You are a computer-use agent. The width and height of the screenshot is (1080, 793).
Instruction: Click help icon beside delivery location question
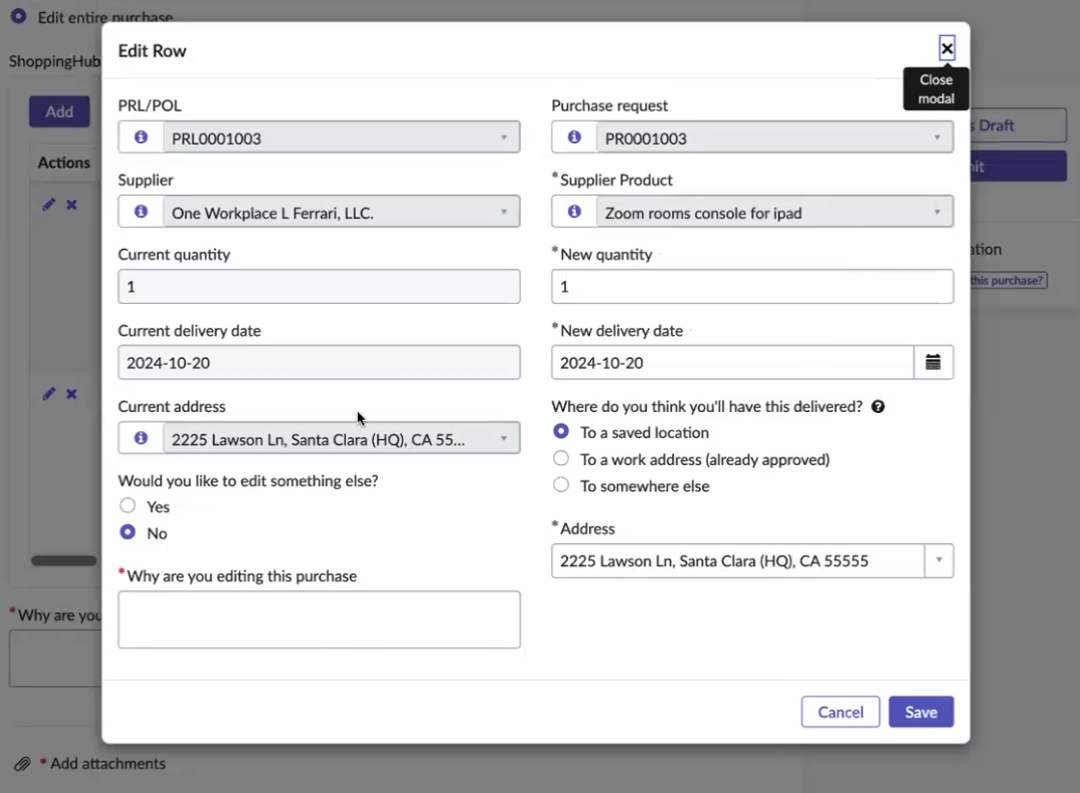pyautogui.click(x=878, y=406)
